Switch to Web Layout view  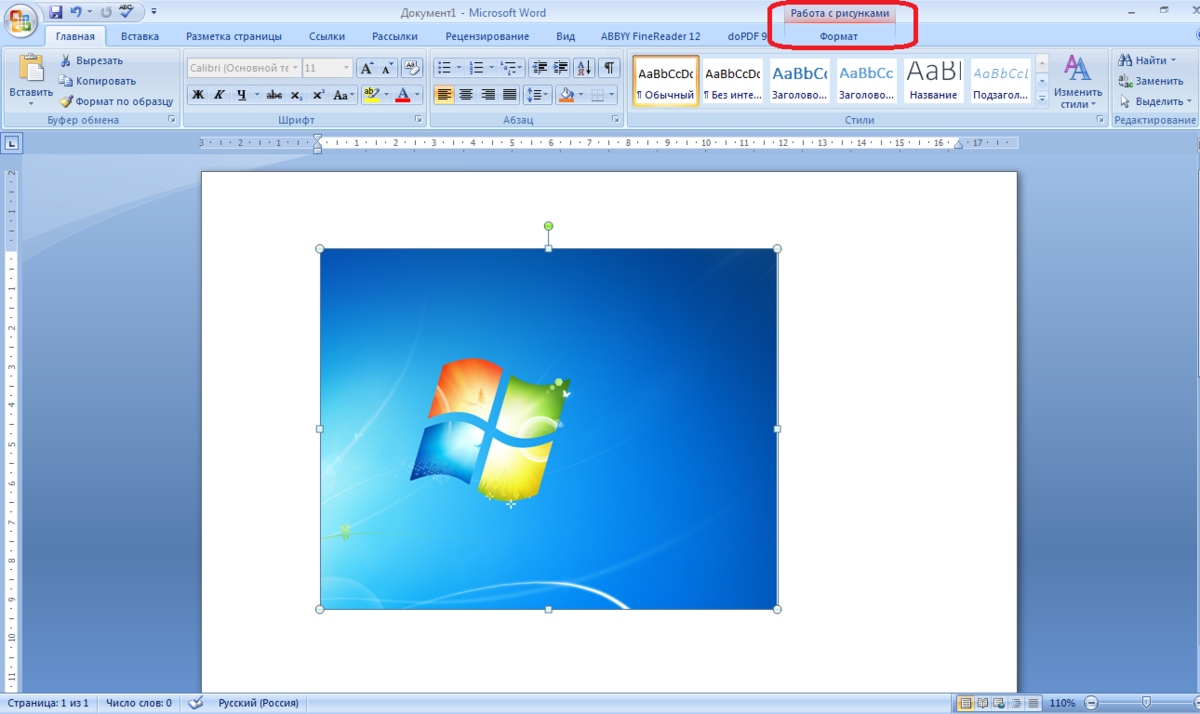point(1000,703)
